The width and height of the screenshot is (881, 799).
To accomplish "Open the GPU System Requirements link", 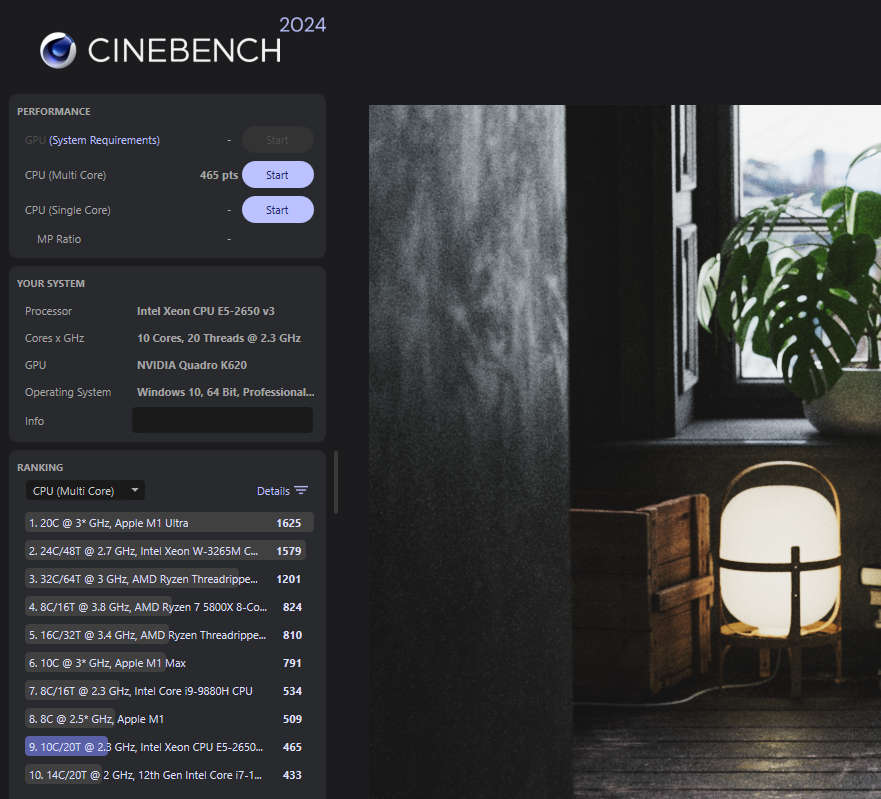I will (104, 140).
